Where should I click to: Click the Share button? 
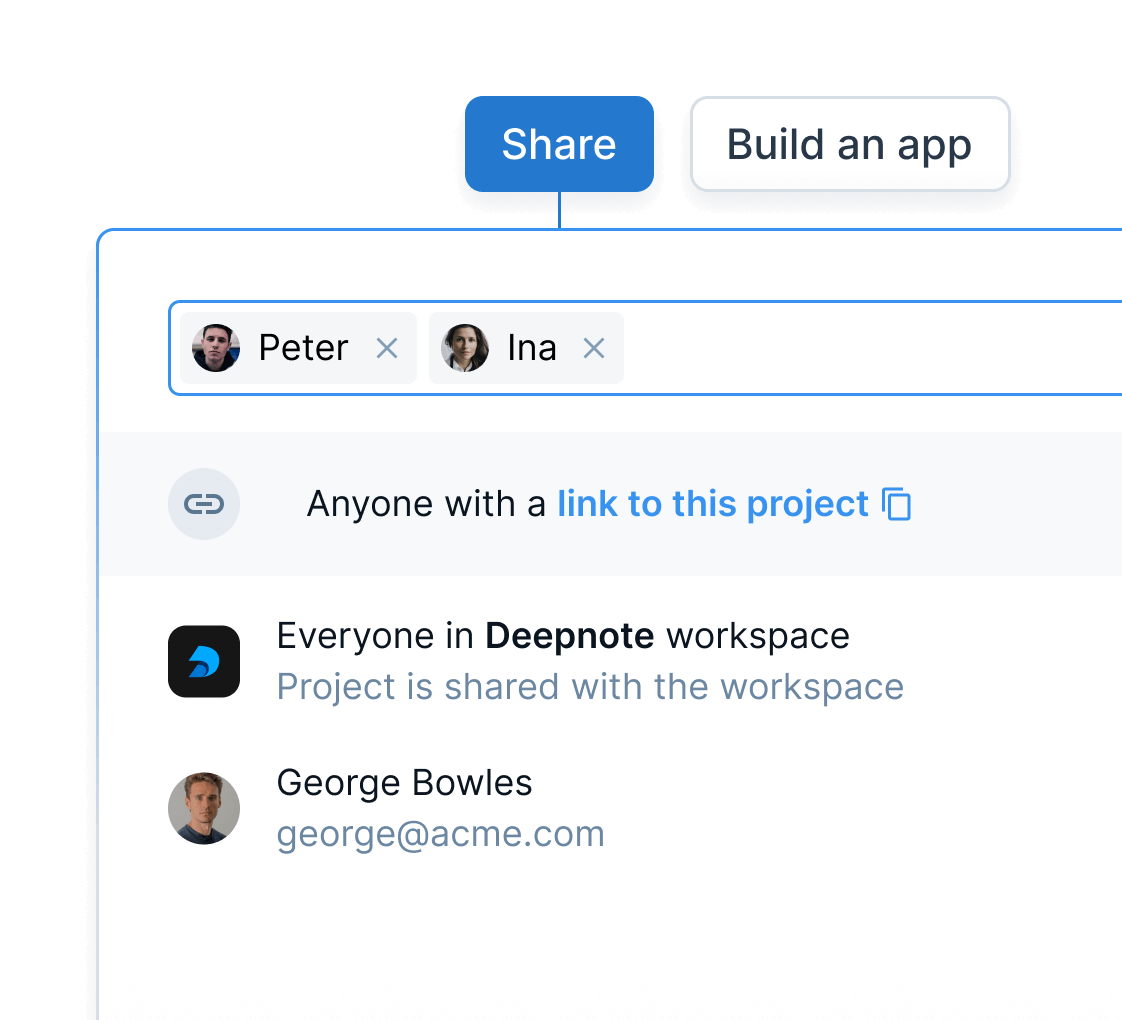coord(559,144)
